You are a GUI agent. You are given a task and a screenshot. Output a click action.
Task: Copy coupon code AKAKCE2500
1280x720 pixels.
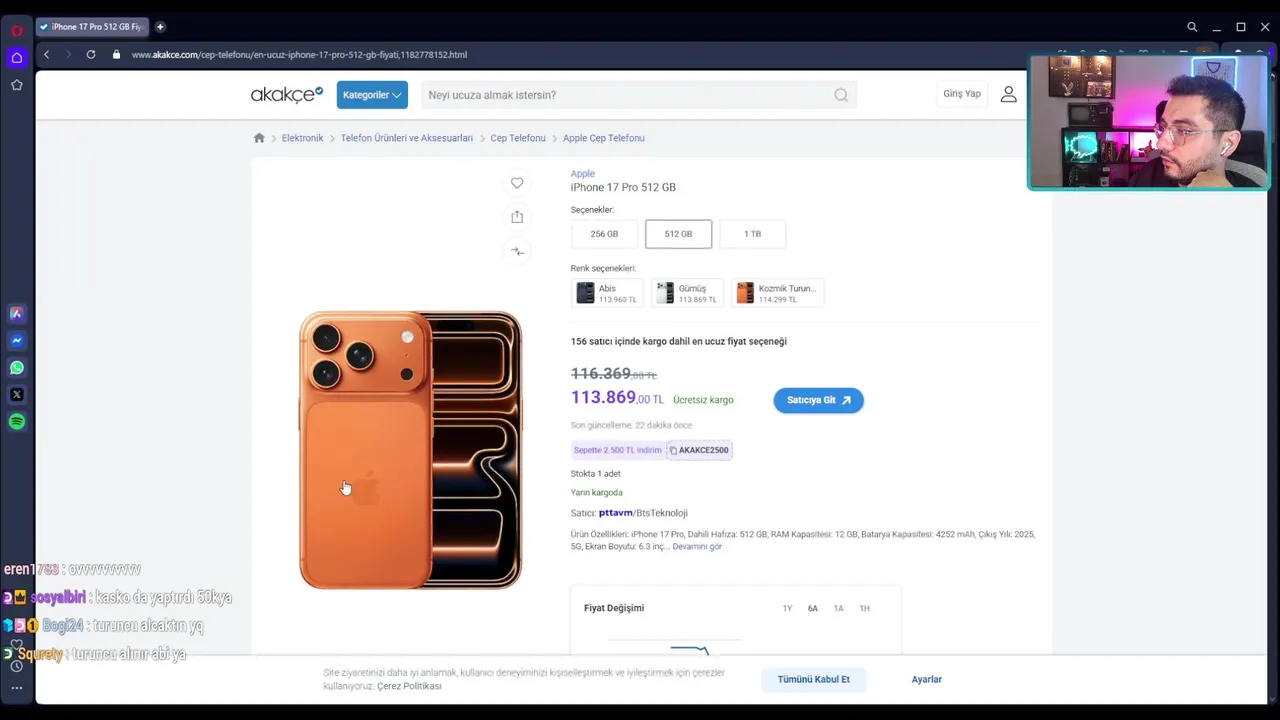point(700,450)
